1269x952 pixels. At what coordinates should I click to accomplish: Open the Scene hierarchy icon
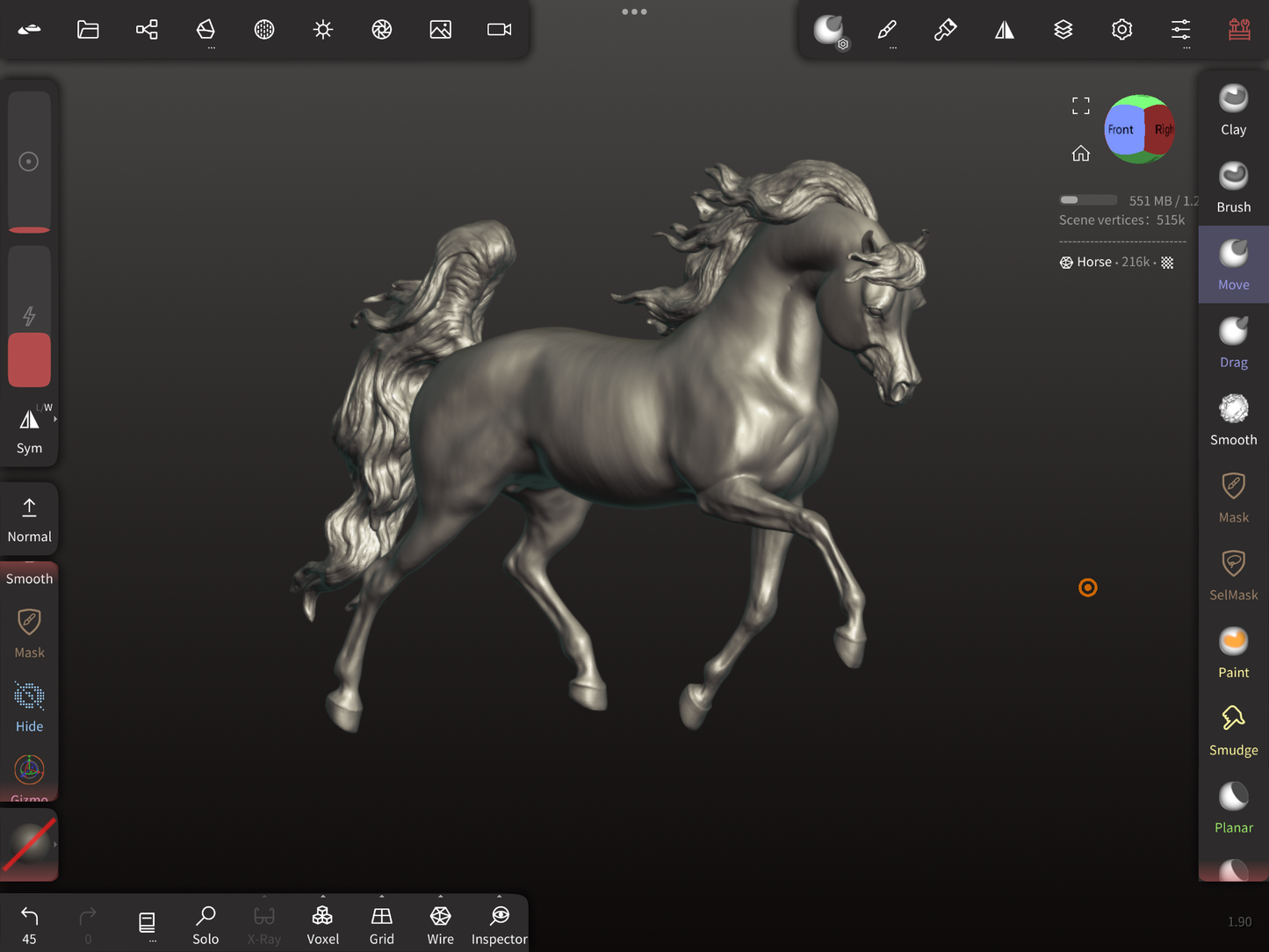(147, 30)
